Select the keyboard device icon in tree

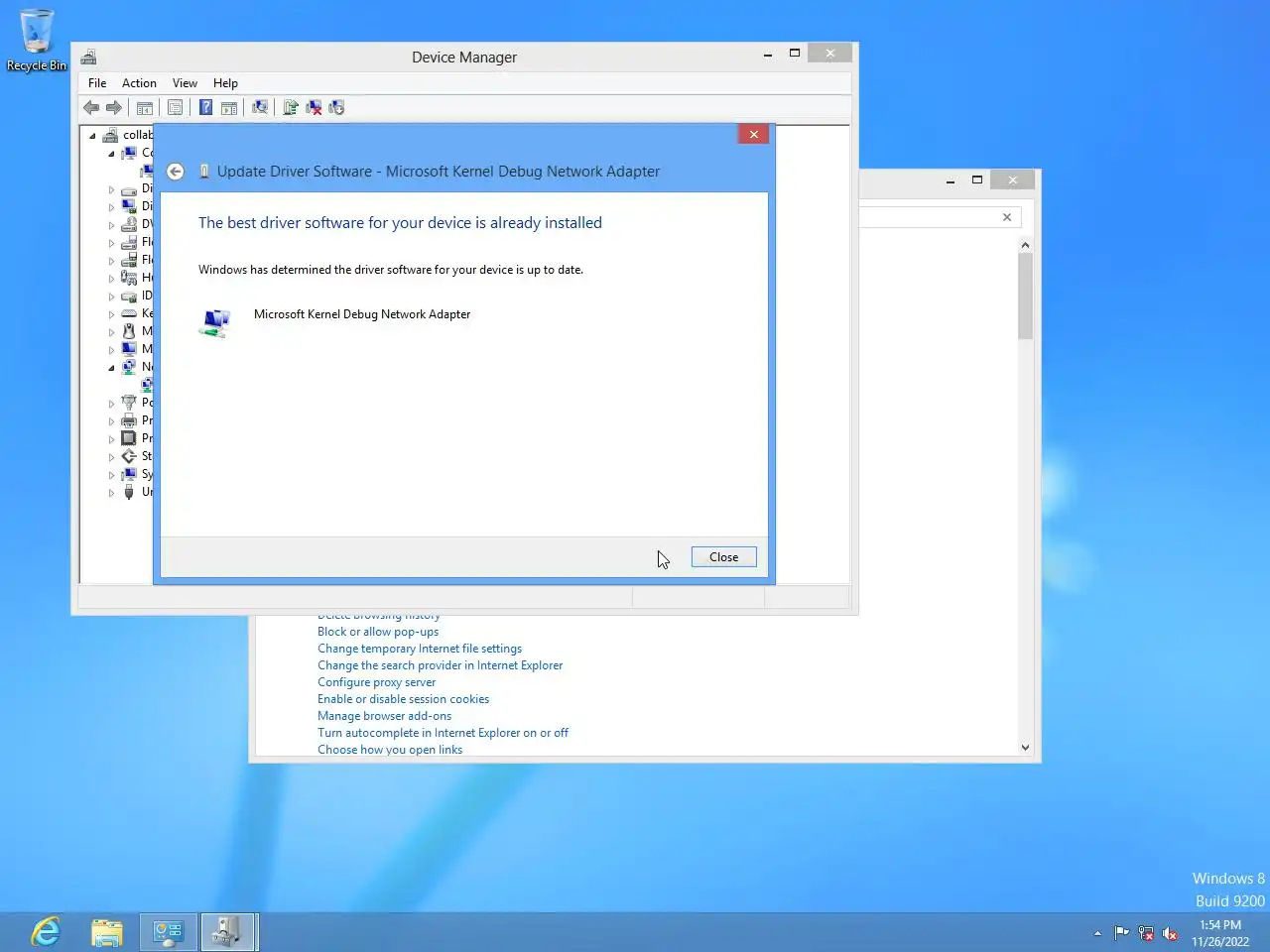[129, 313]
